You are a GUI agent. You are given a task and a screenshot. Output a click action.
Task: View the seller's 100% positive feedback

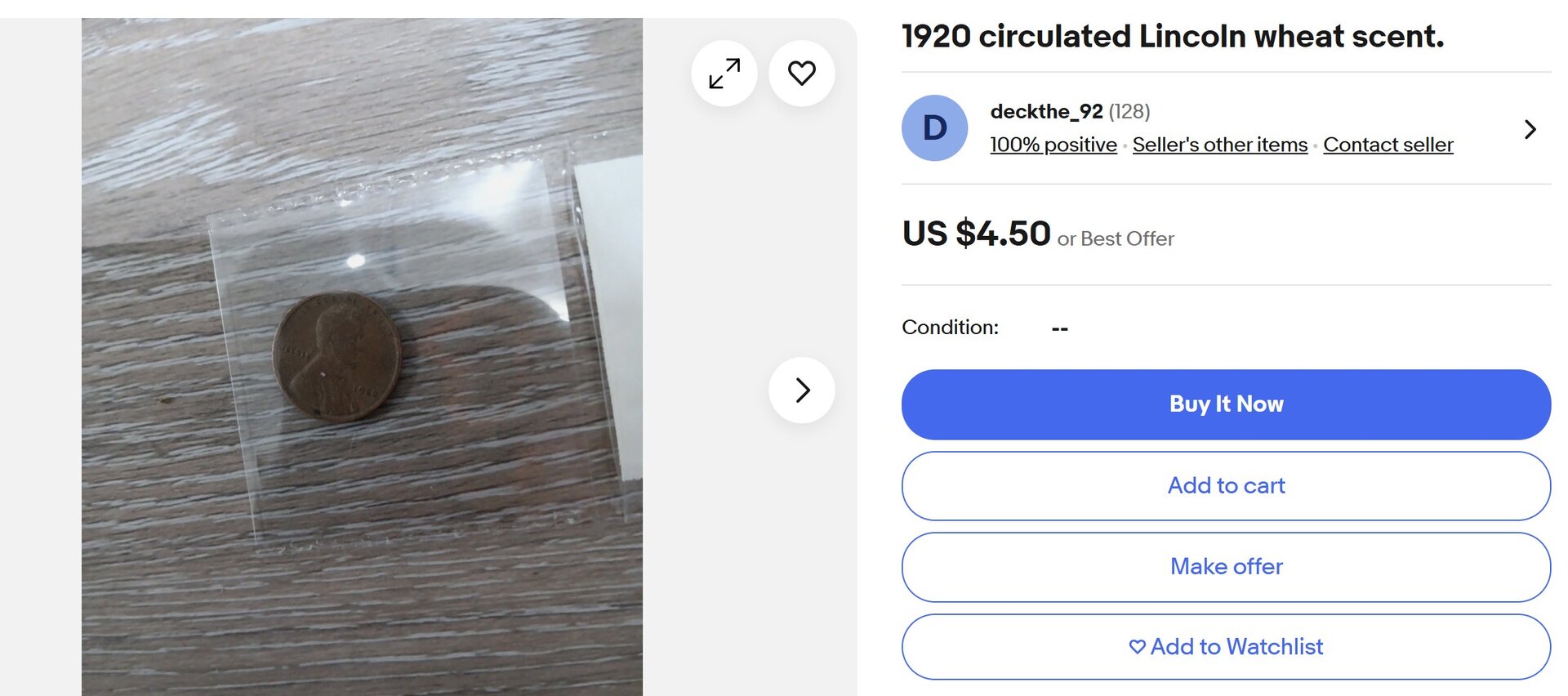tap(1053, 145)
